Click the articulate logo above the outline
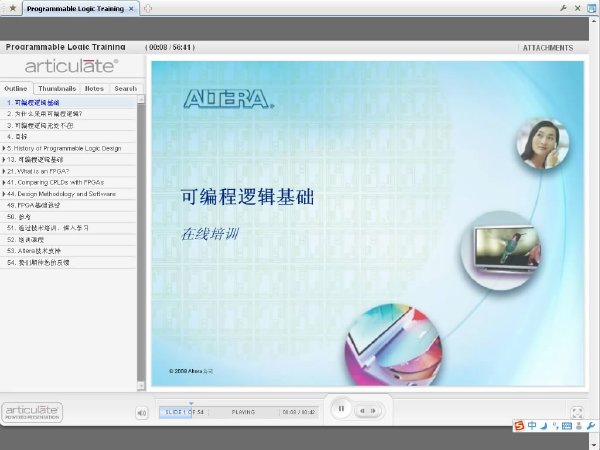Image resolution: width=600 pixels, height=450 pixels. tap(72, 66)
